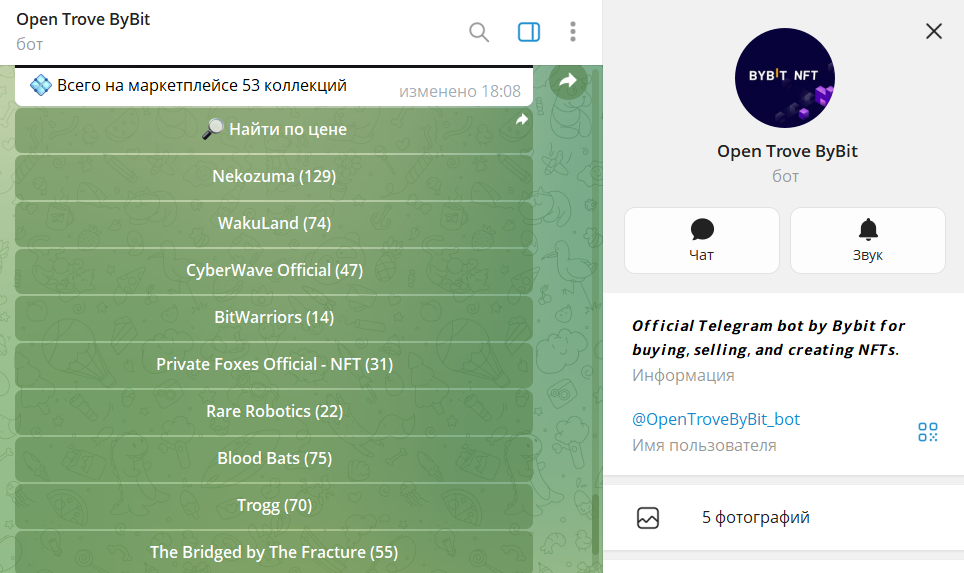Click the изменено 18:08 timestamp

click(459, 92)
